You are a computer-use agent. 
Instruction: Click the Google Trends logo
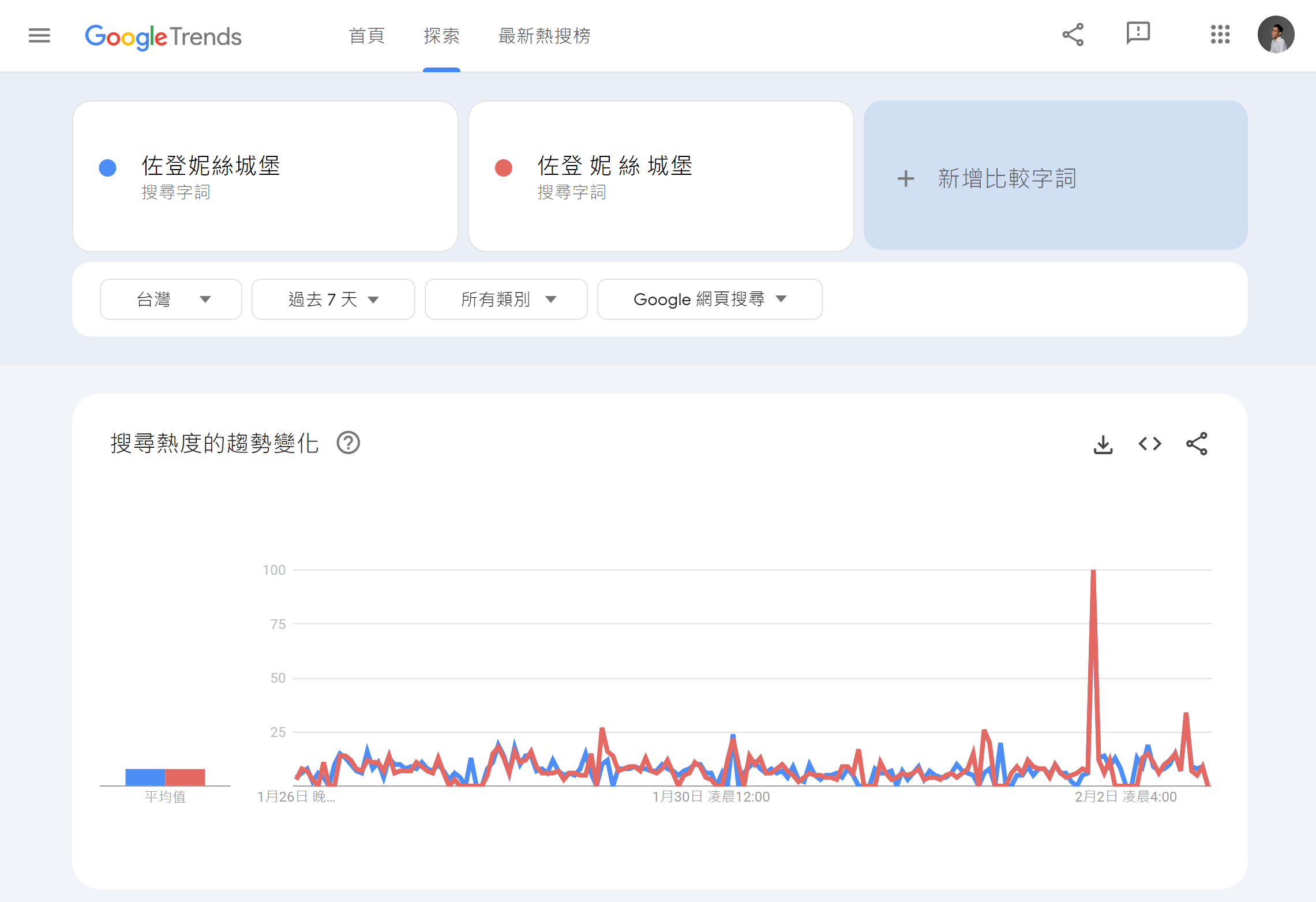click(x=163, y=36)
